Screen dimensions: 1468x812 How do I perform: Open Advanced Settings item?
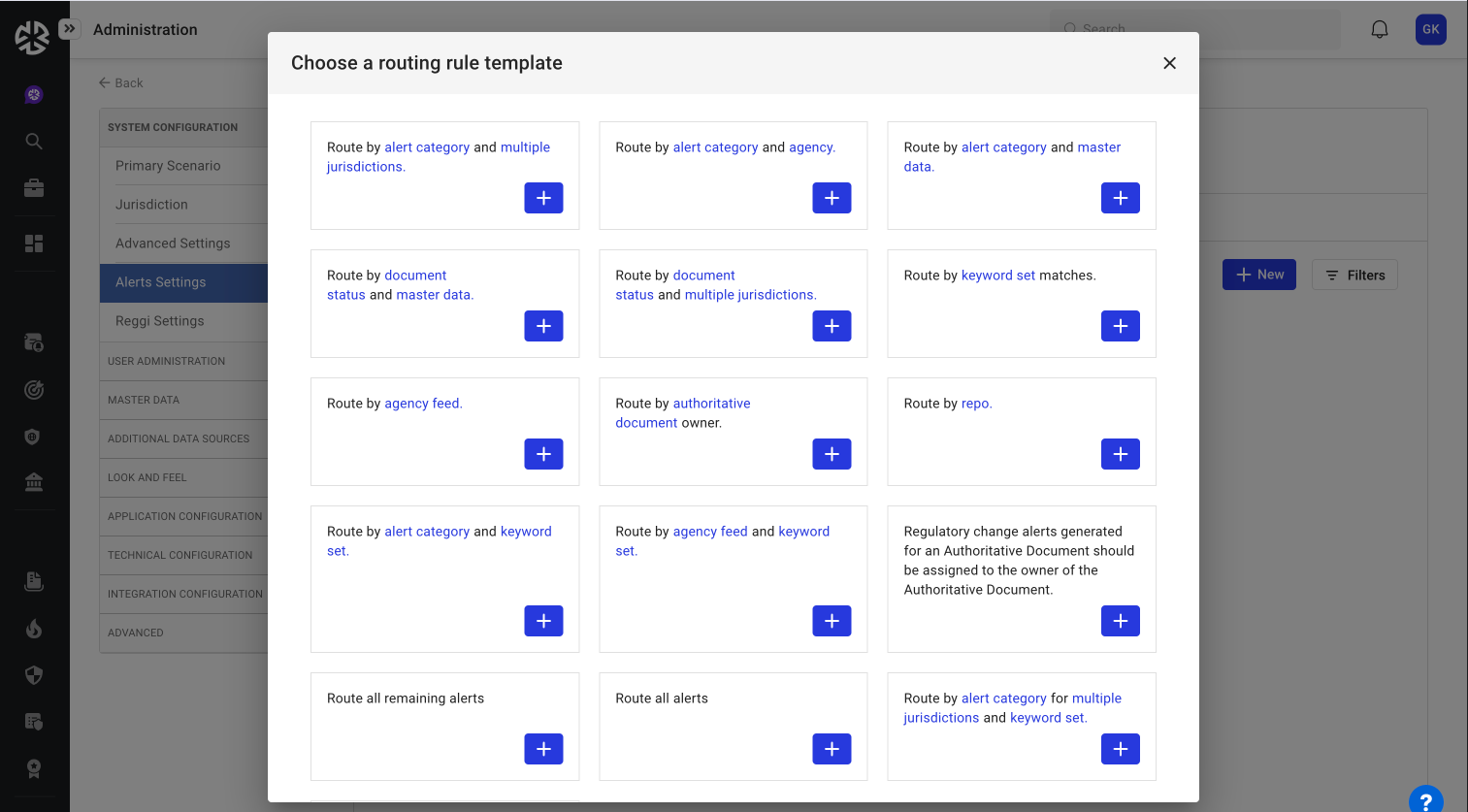point(183,244)
